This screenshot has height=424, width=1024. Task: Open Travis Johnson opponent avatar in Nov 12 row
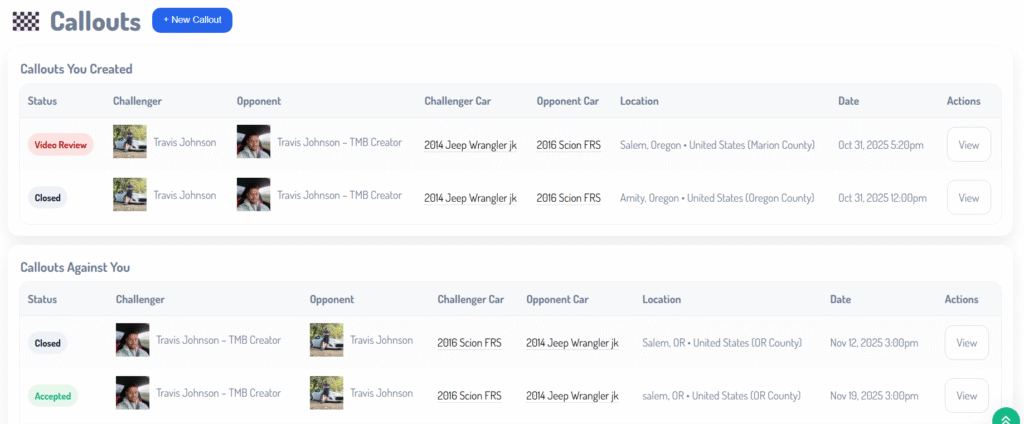(x=326, y=340)
